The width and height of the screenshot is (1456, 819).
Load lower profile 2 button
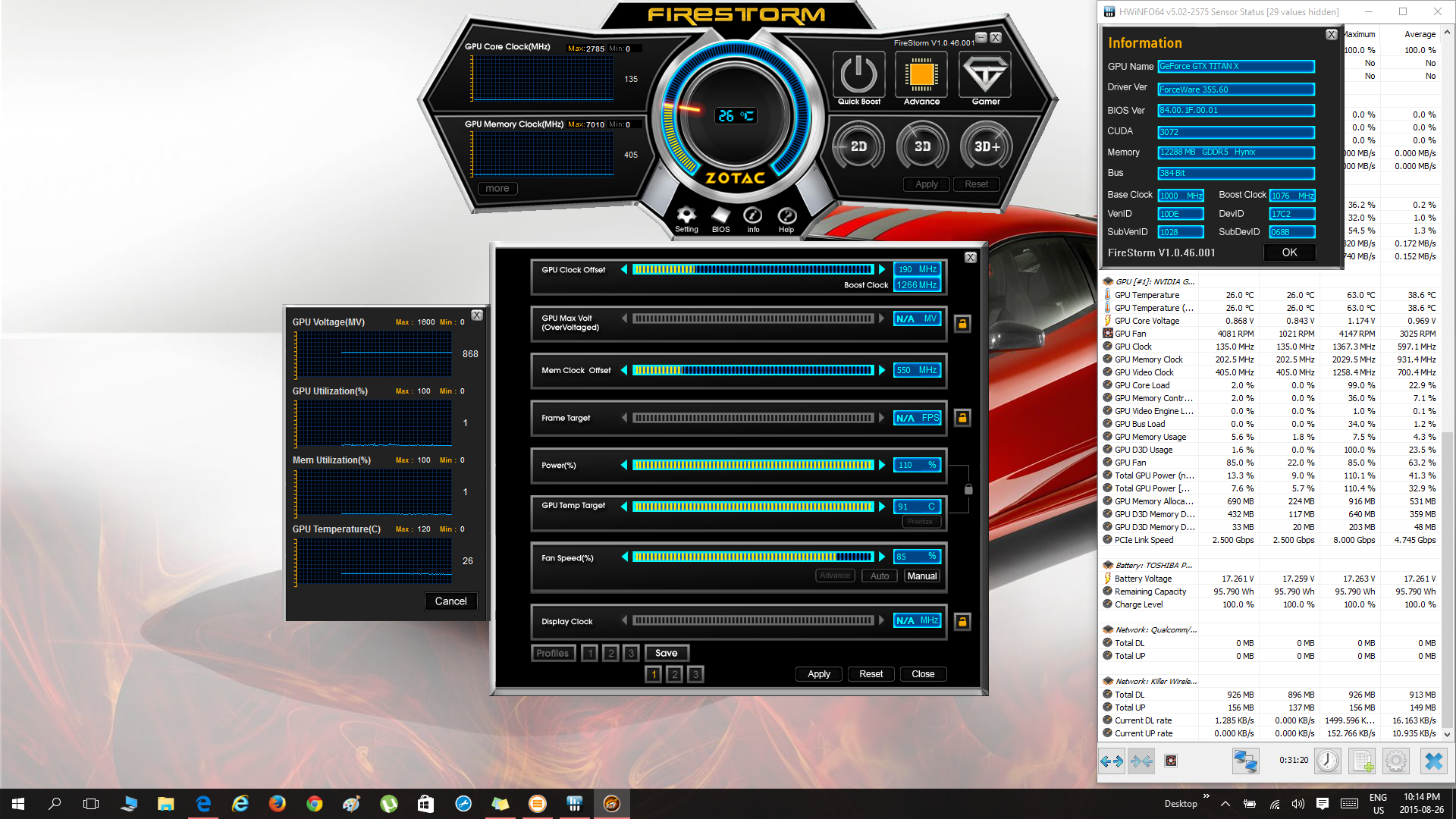click(x=674, y=674)
